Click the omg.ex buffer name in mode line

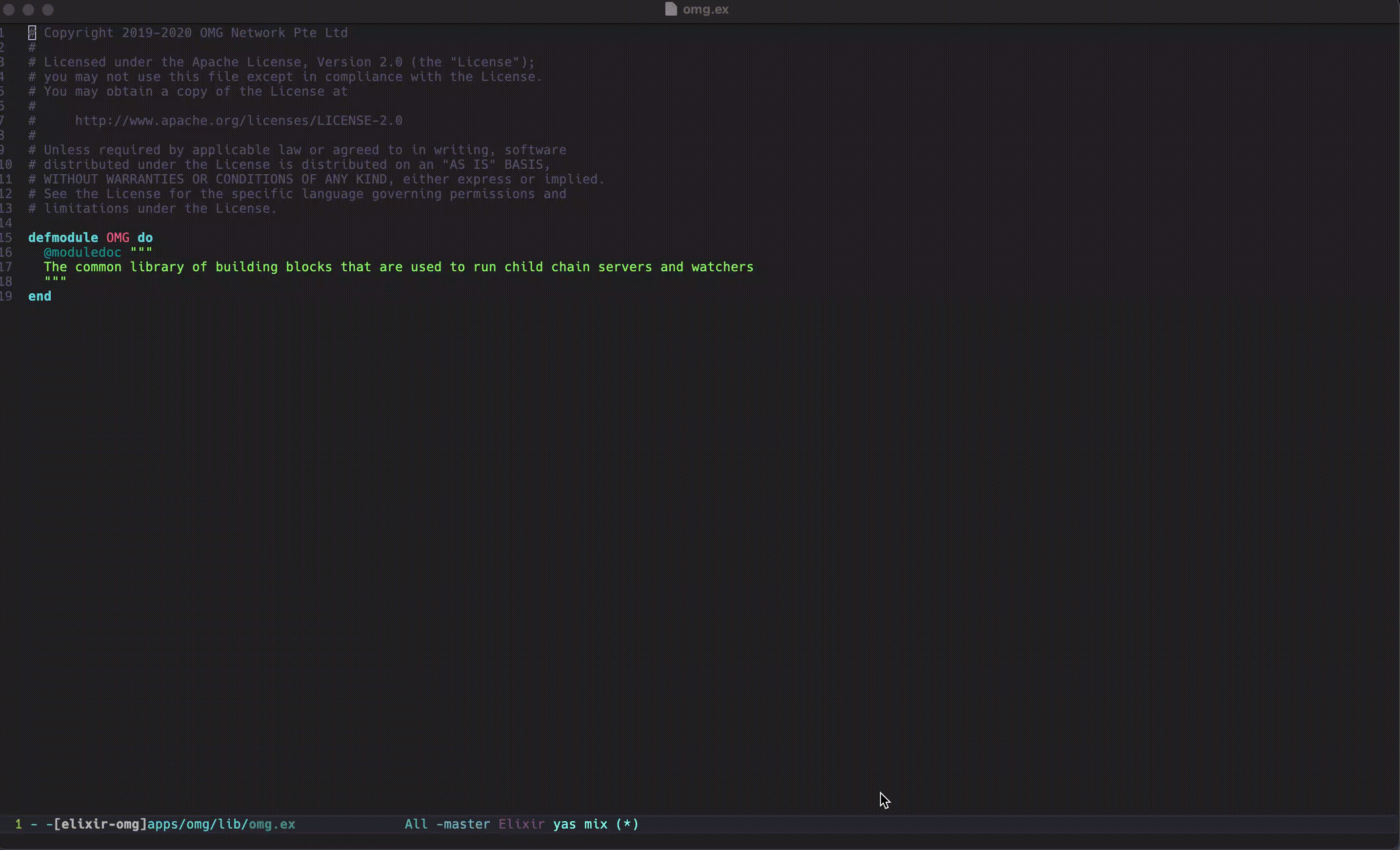point(272,825)
